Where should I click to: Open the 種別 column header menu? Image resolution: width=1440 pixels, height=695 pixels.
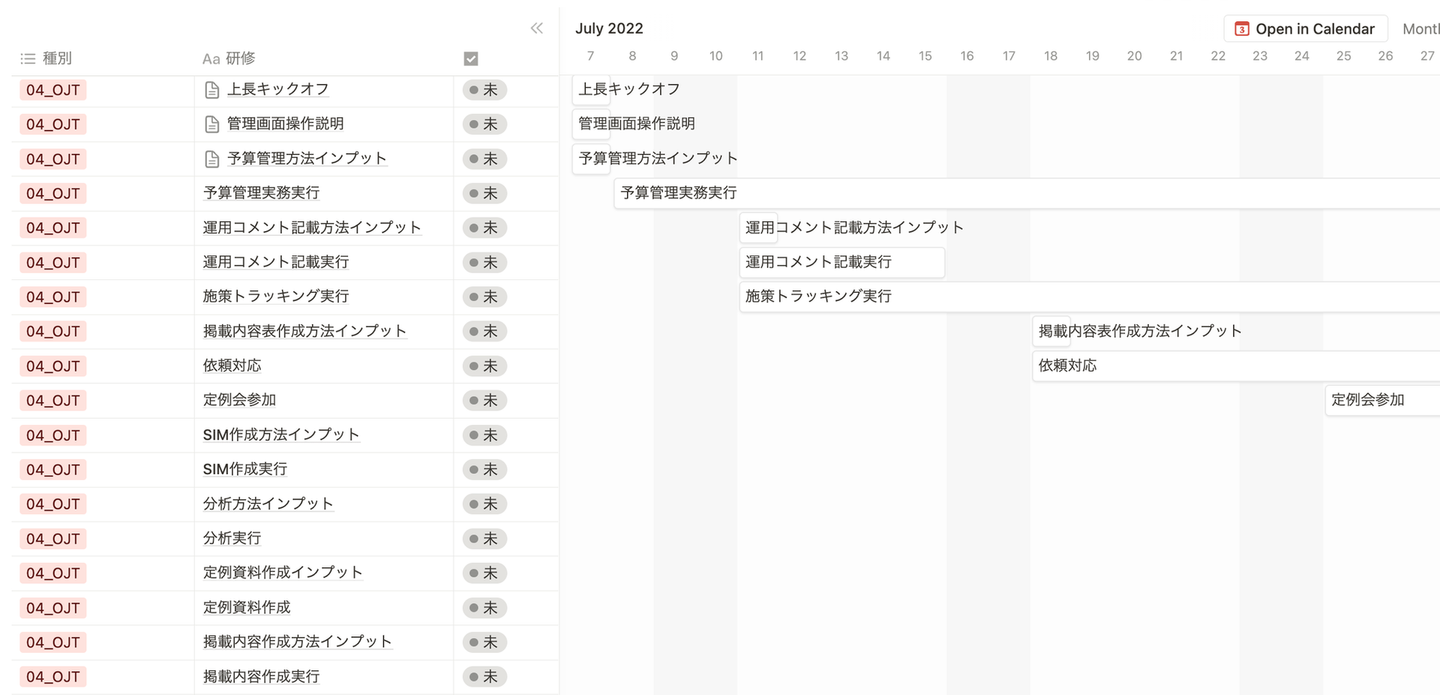pos(57,59)
